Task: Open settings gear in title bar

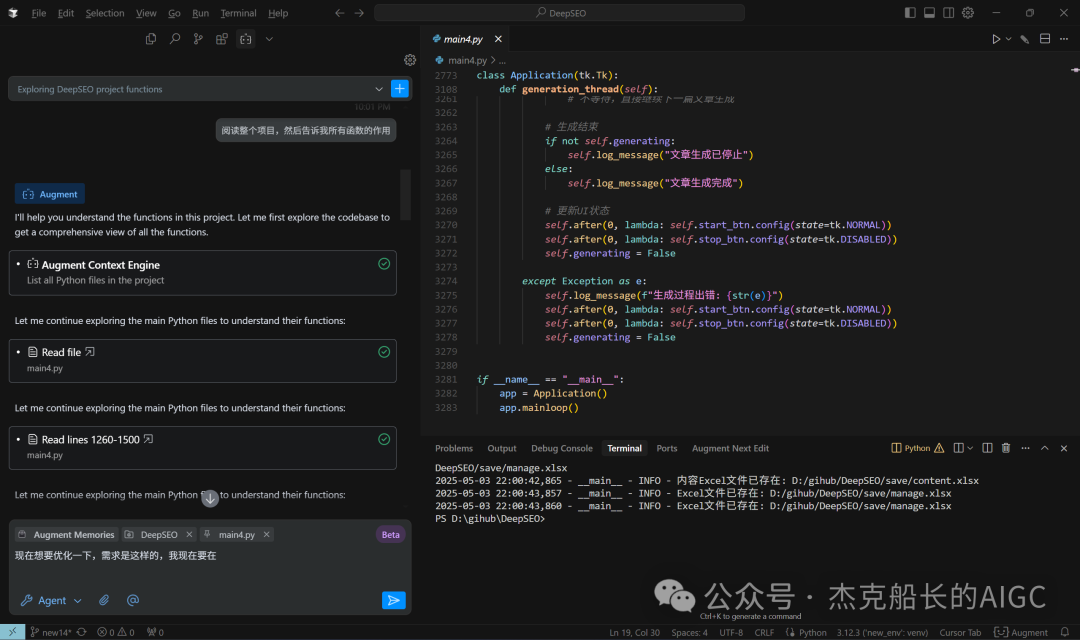Action: [968, 12]
